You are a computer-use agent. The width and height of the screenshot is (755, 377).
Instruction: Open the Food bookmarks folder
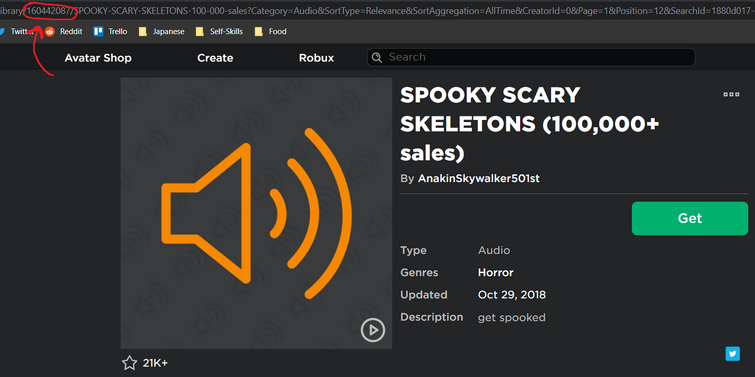click(x=271, y=32)
